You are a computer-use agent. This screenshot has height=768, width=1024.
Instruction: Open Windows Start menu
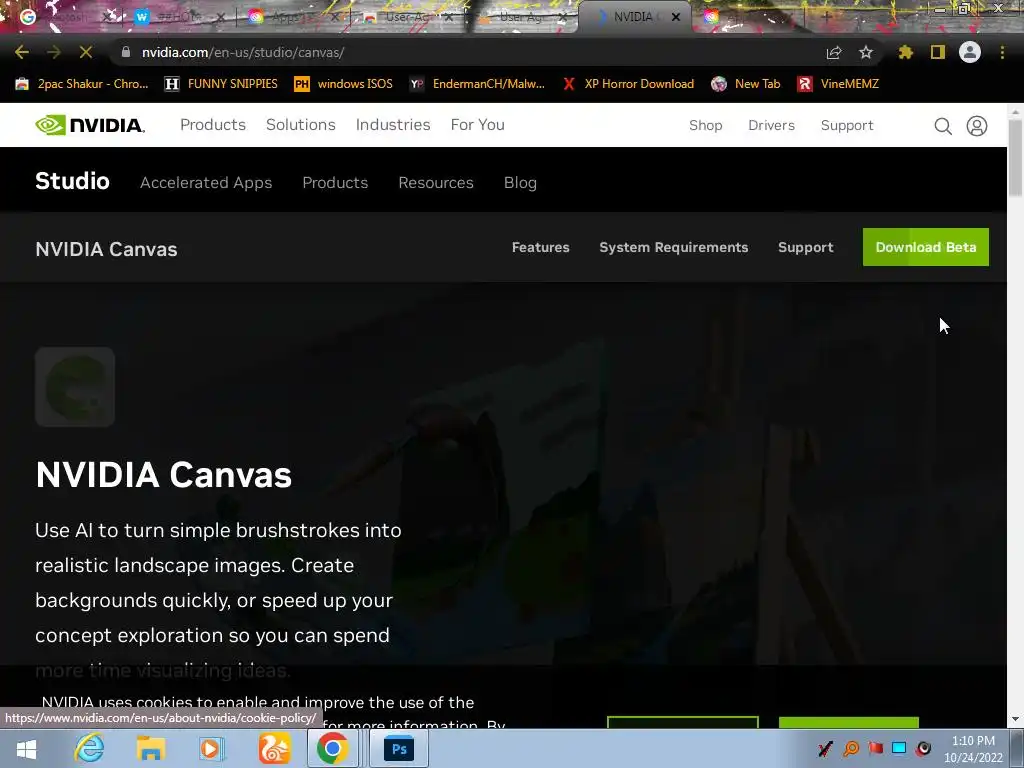26,748
